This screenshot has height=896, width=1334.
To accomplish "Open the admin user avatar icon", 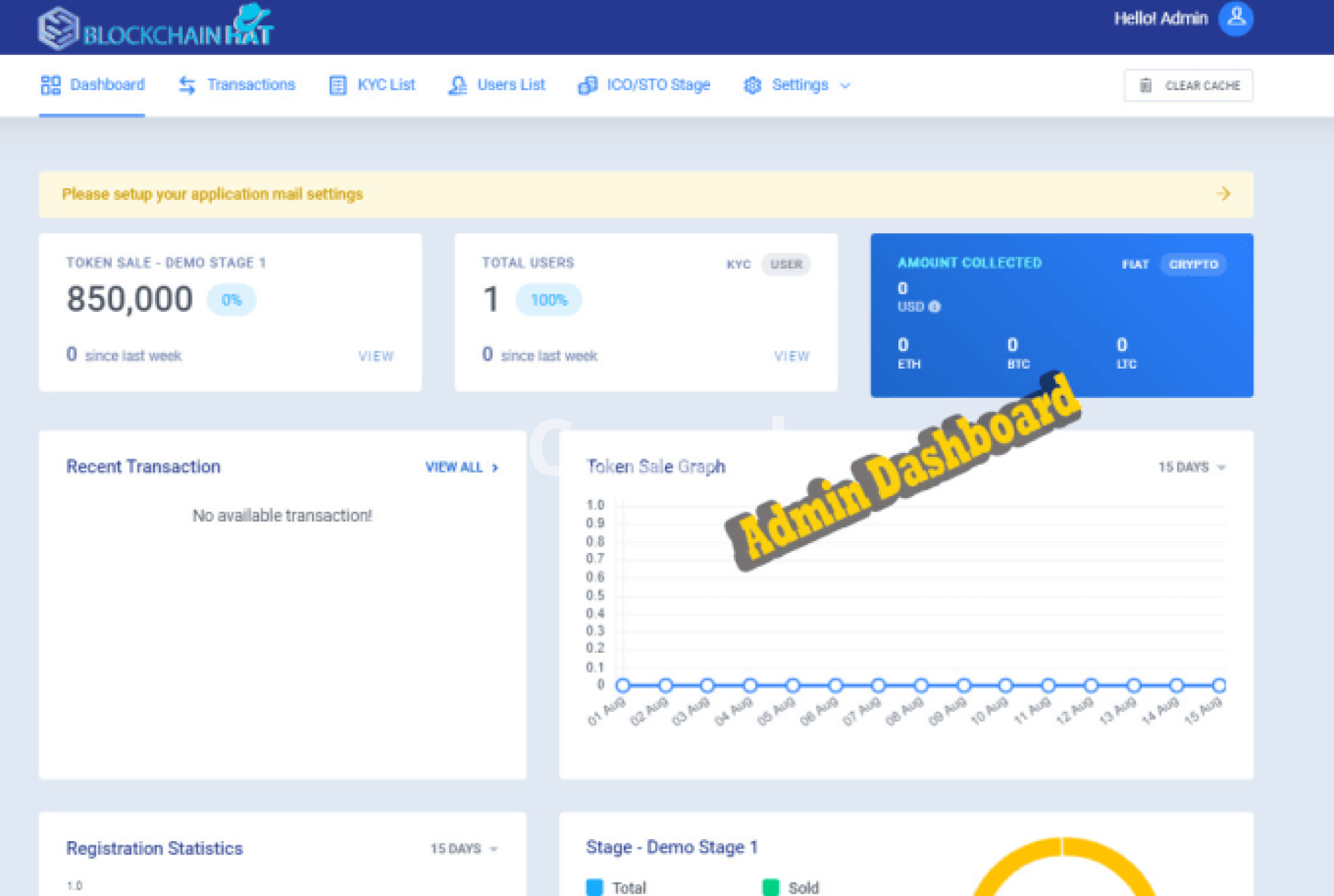I will tap(1235, 18).
